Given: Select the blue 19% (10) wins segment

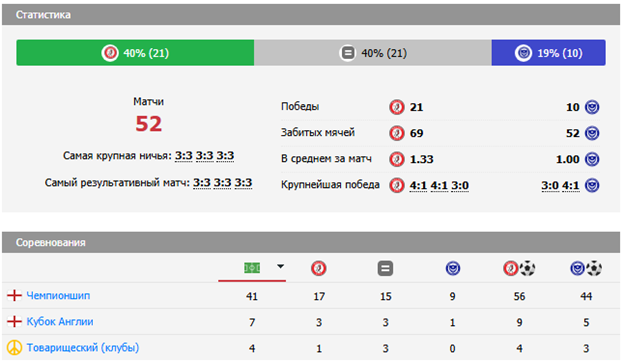Looking at the screenshot, I should (x=548, y=53).
